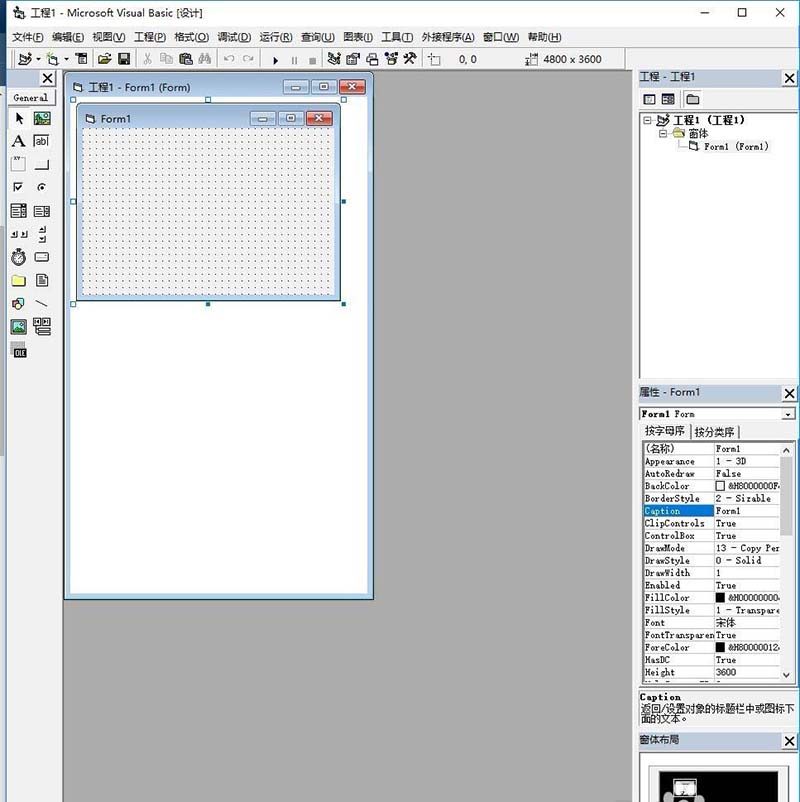Select the pointer arrow tool

click(18, 118)
